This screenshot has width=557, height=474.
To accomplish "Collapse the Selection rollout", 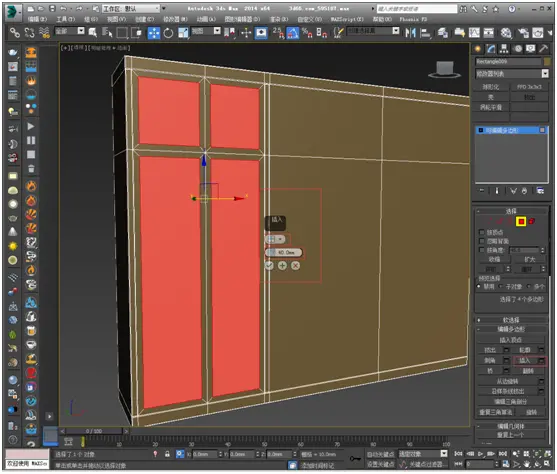I will 512,211.
